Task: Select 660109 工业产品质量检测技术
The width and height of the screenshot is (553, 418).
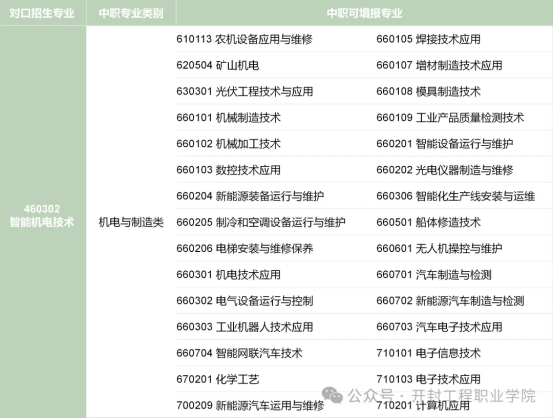Action: [x=450, y=117]
